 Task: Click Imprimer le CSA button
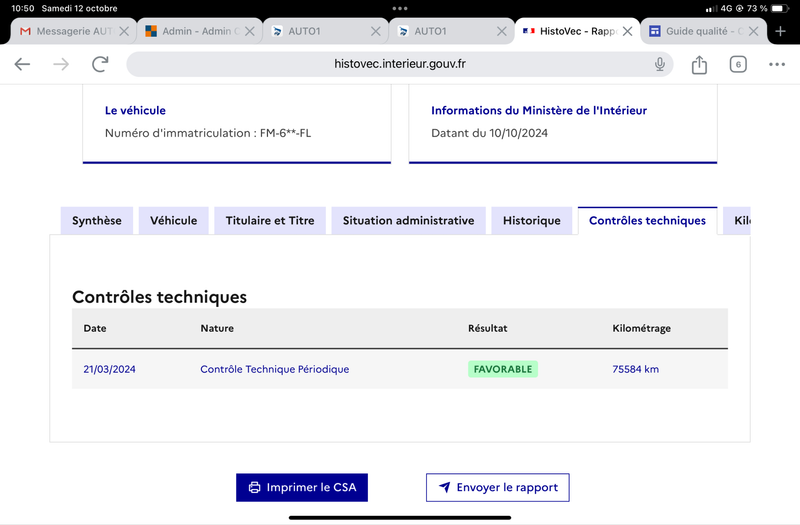(x=302, y=487)
